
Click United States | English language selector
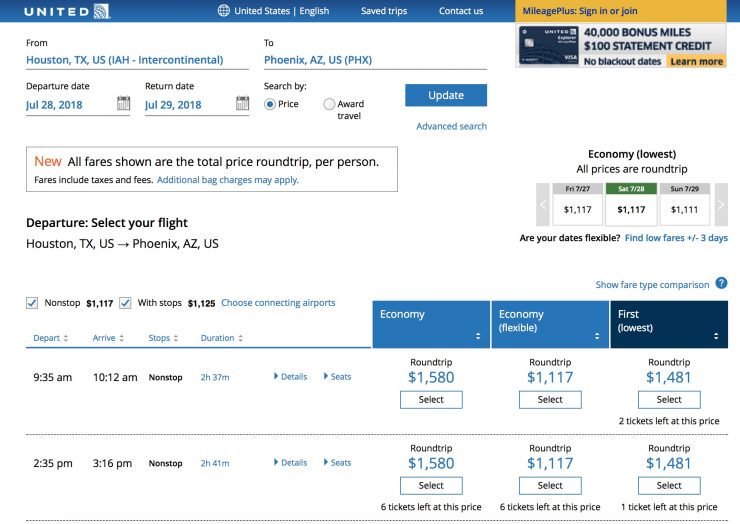tap(282, 11)
